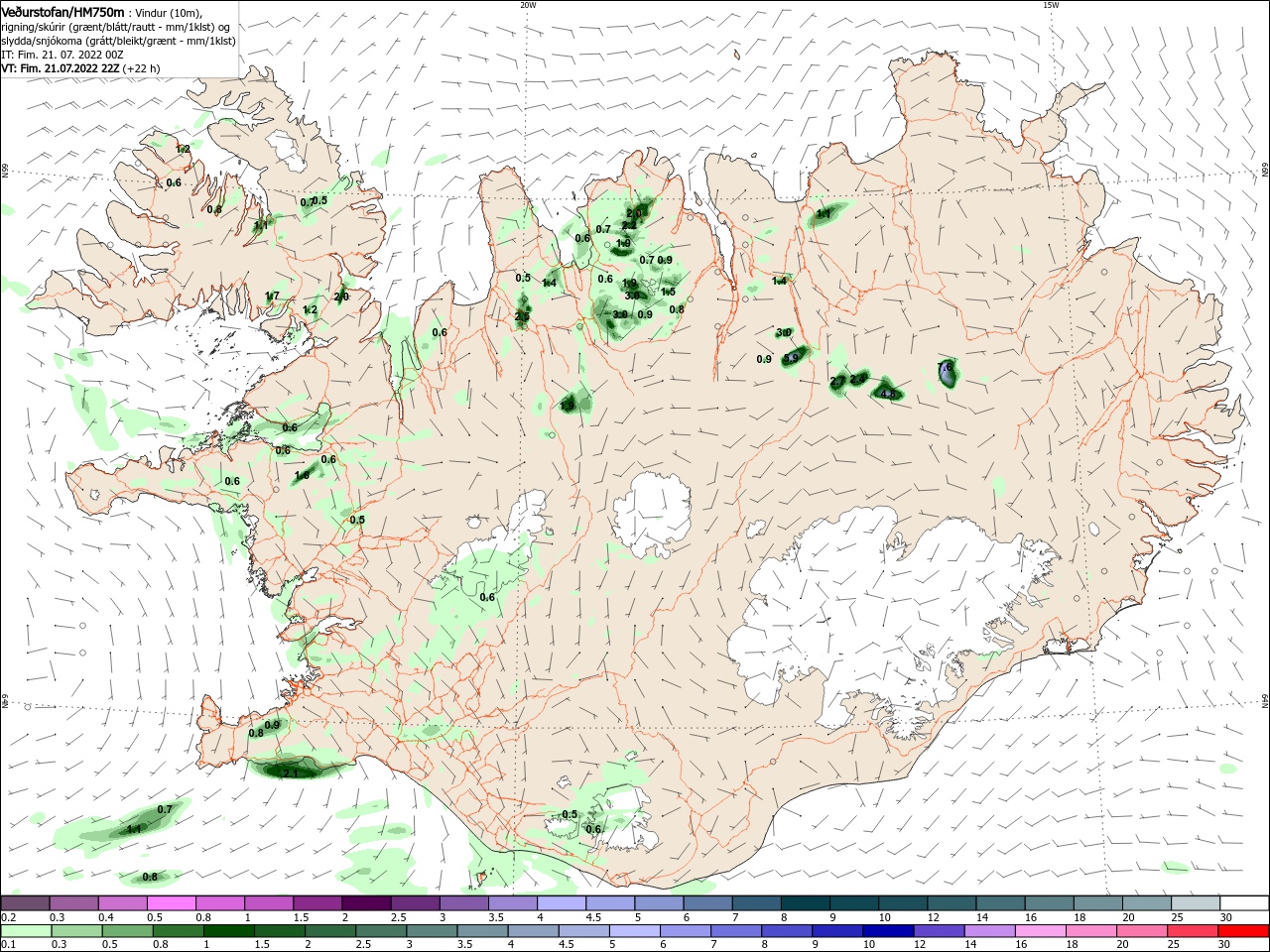
Task: Select bright pink top-row swatch between 0.5 and 0.8
Action: (x=171, y=903)
